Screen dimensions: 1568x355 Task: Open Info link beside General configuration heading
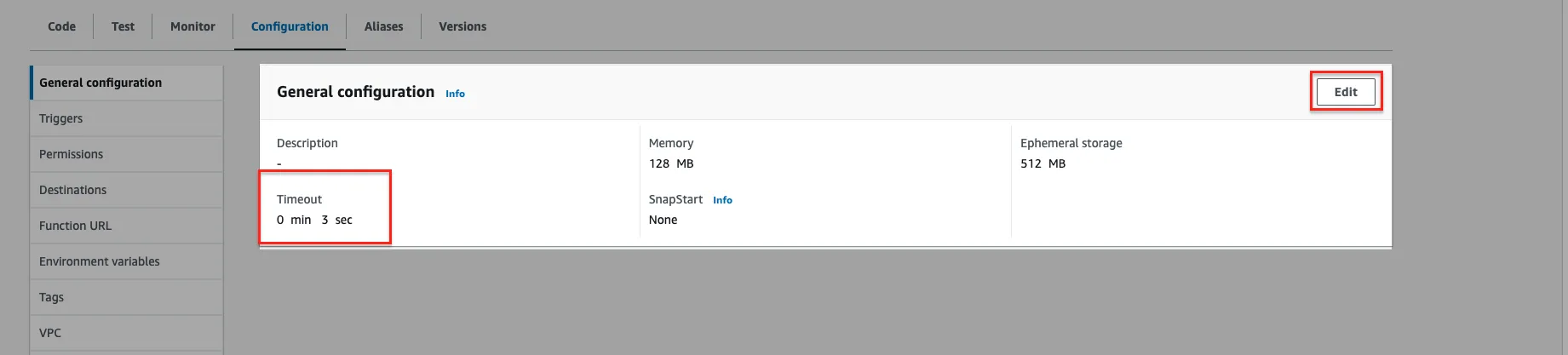[x=455, y=94]
